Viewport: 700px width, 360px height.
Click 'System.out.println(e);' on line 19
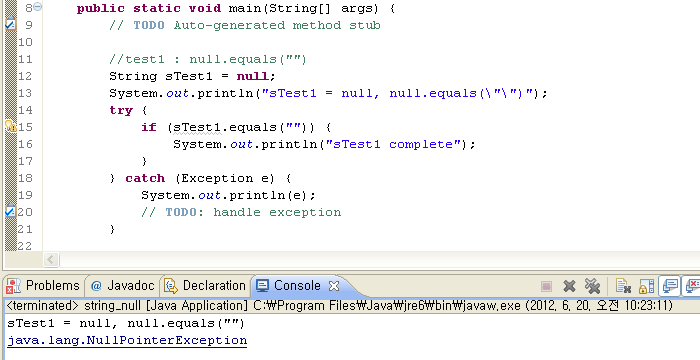229,195
